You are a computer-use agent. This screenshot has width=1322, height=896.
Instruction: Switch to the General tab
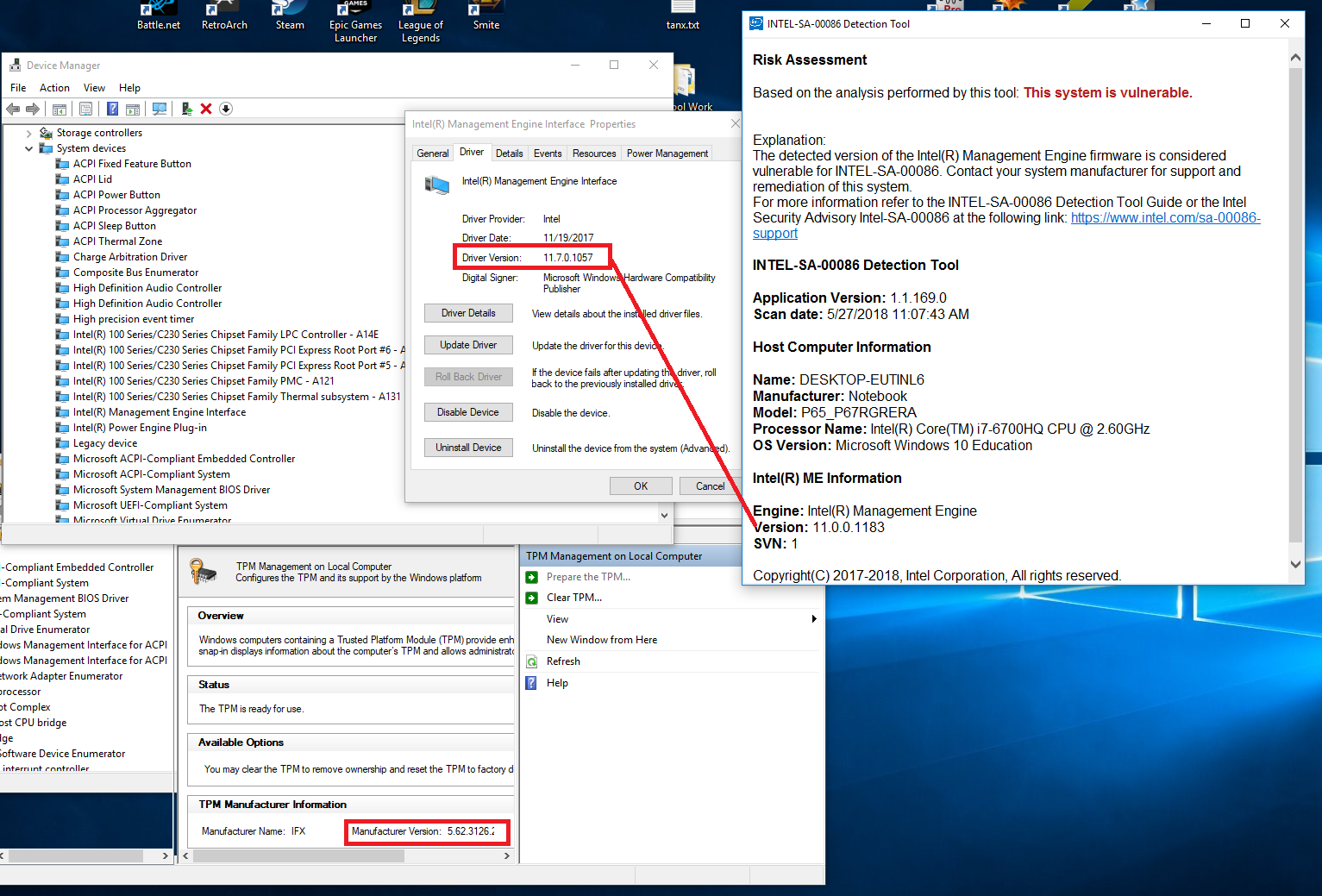point(433,154)
